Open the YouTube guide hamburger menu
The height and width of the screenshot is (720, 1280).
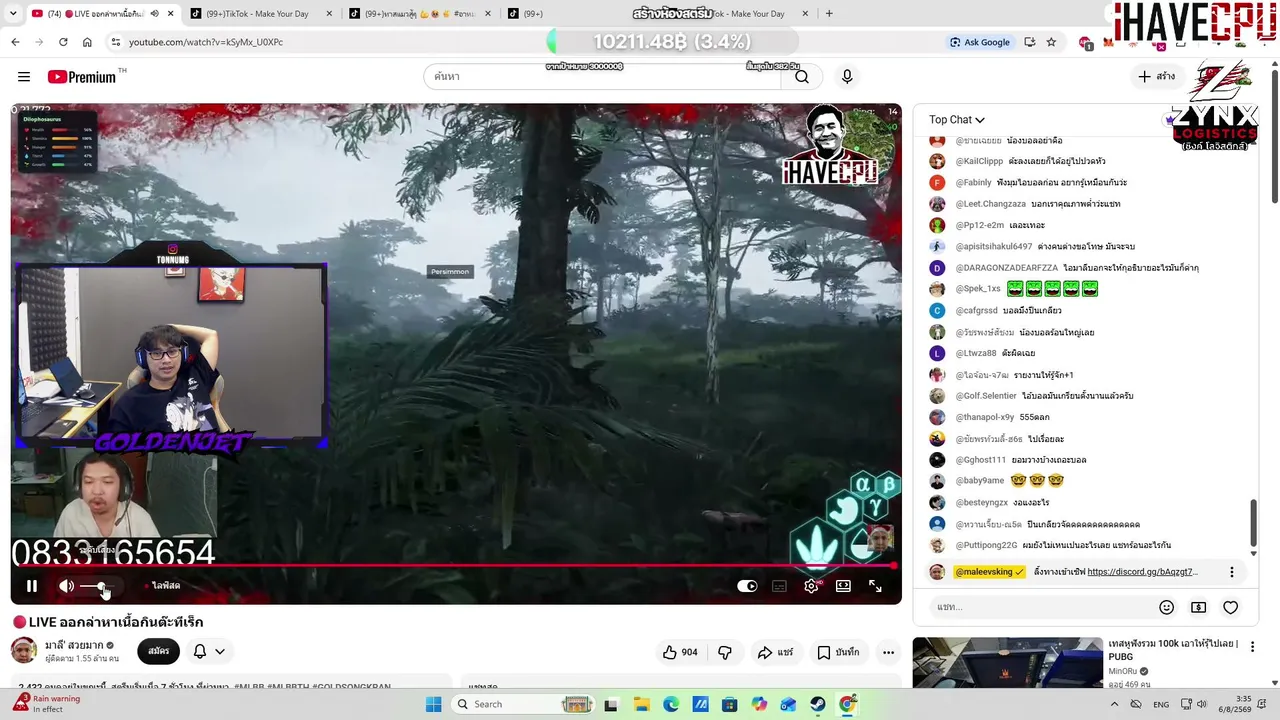tap(24, 77)
